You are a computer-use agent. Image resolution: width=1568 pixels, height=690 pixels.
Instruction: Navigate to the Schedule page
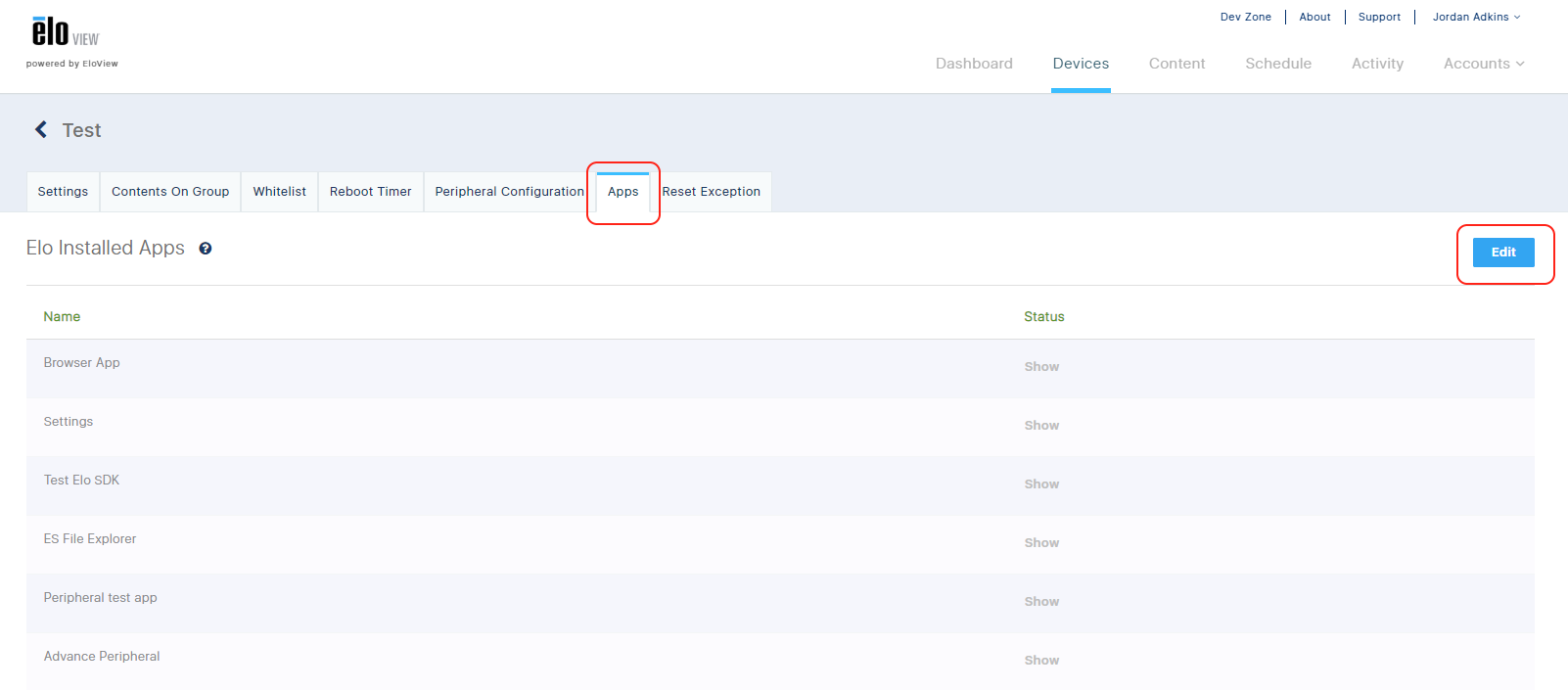pyautogui.click(x=1278, y=64)
